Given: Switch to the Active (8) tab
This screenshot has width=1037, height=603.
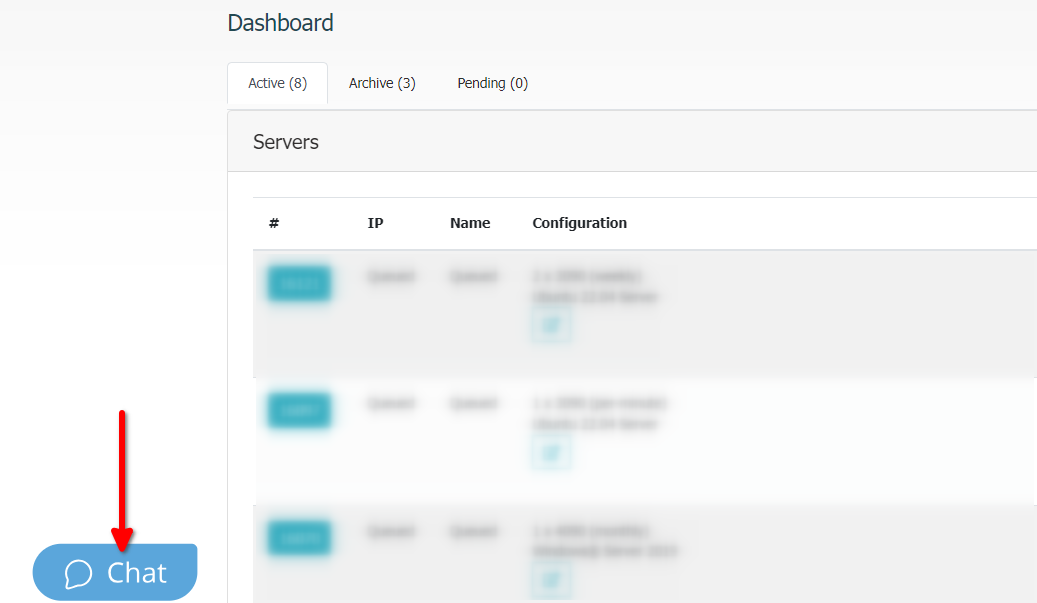Looking at the screenshot, I should tap(278, 83).
